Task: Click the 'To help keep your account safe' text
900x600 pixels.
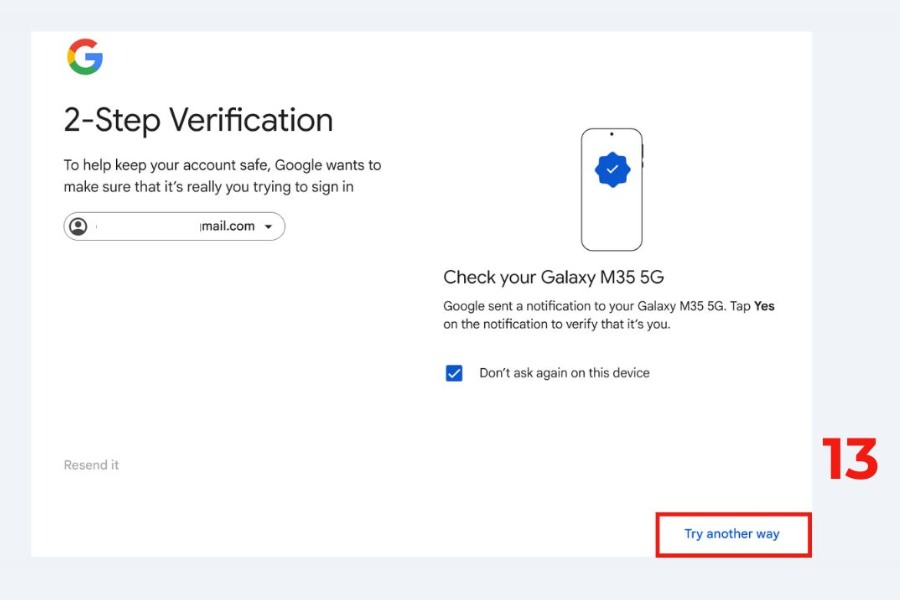Action: tap(222, 165)
